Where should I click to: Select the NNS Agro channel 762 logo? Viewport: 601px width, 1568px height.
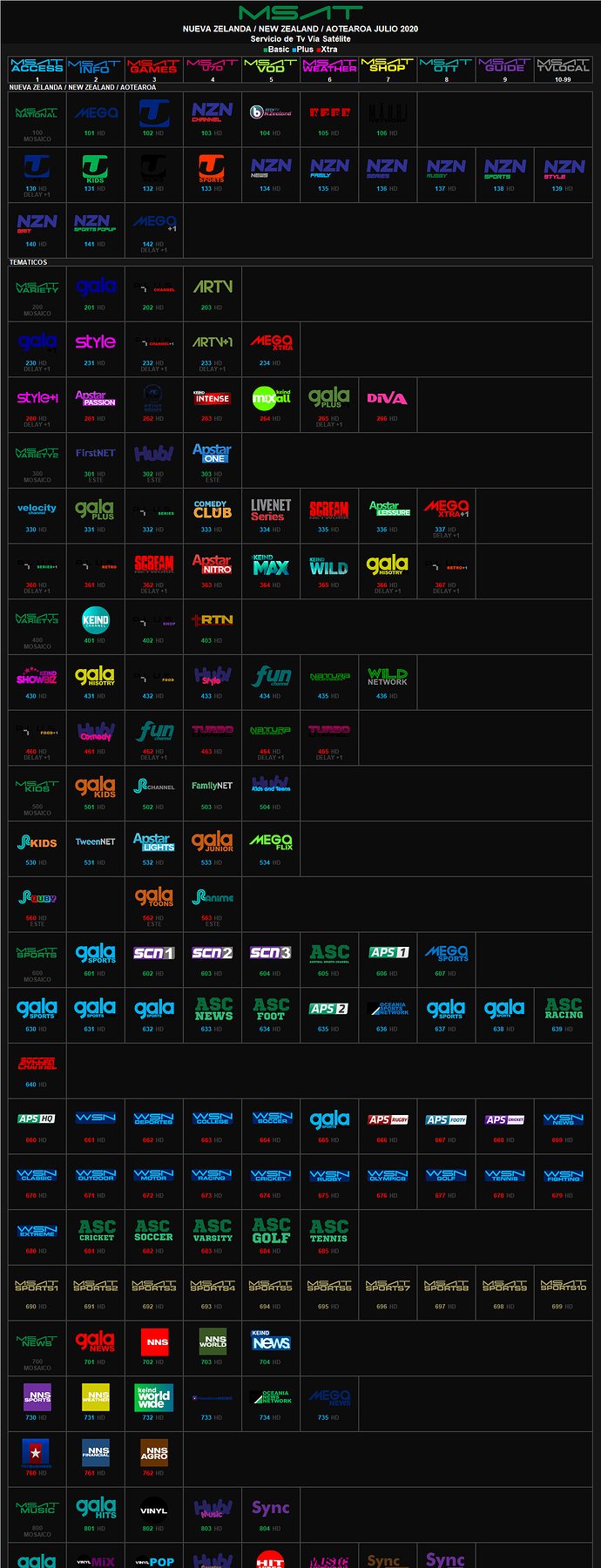click(x=154, y=1453)
